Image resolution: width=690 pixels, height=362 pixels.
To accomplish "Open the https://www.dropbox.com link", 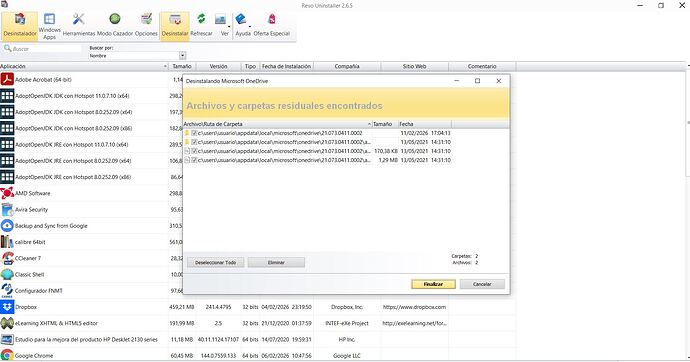I will point(414,307).
